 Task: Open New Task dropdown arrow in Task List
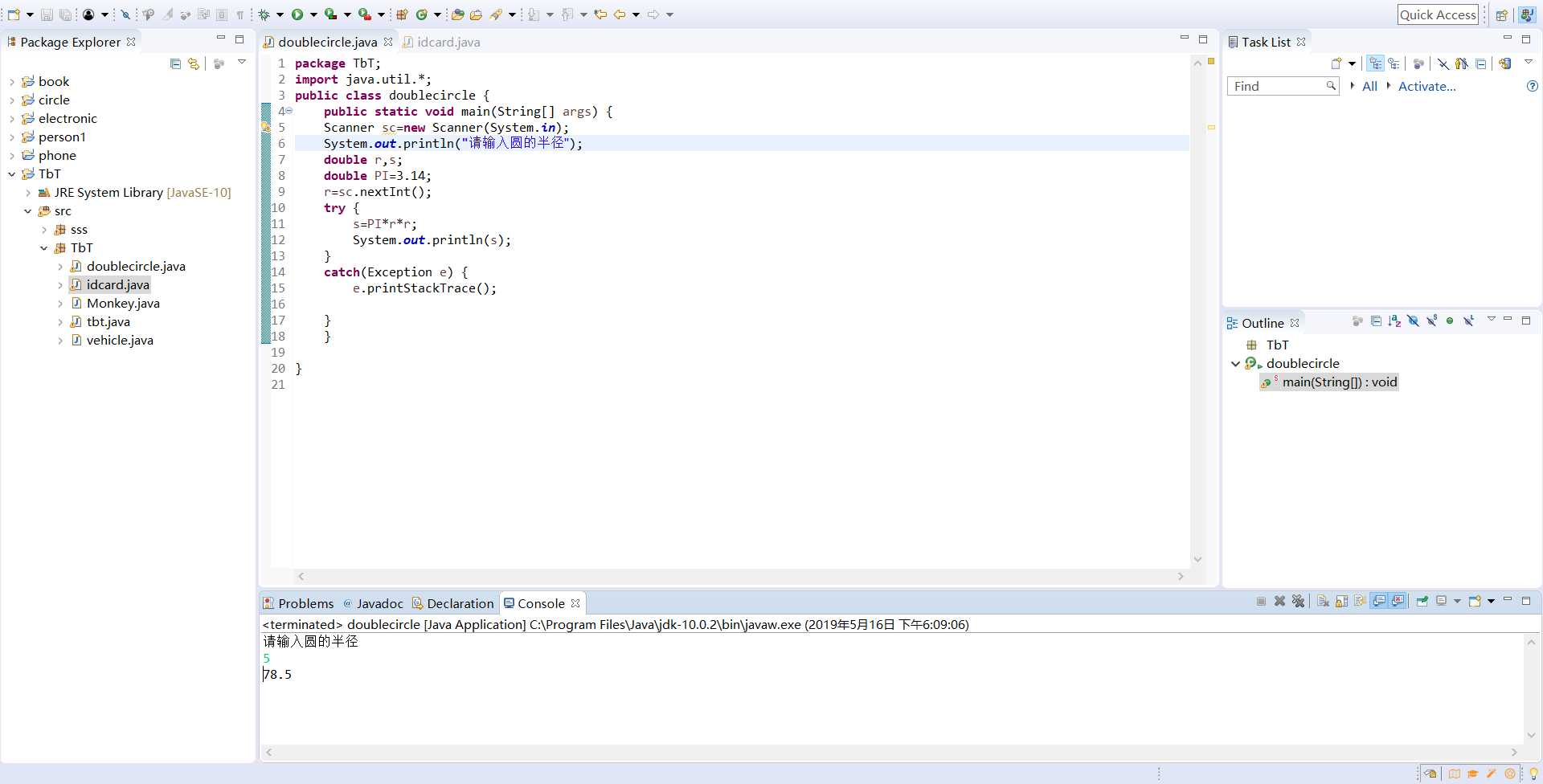(1352, 63)
